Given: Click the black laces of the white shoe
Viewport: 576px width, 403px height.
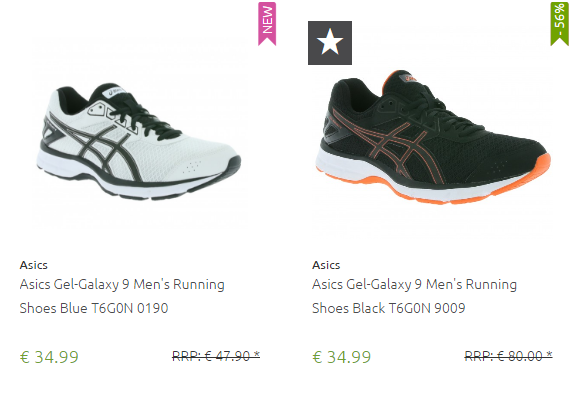Looking at the screenshot, I should click(147, 116).
